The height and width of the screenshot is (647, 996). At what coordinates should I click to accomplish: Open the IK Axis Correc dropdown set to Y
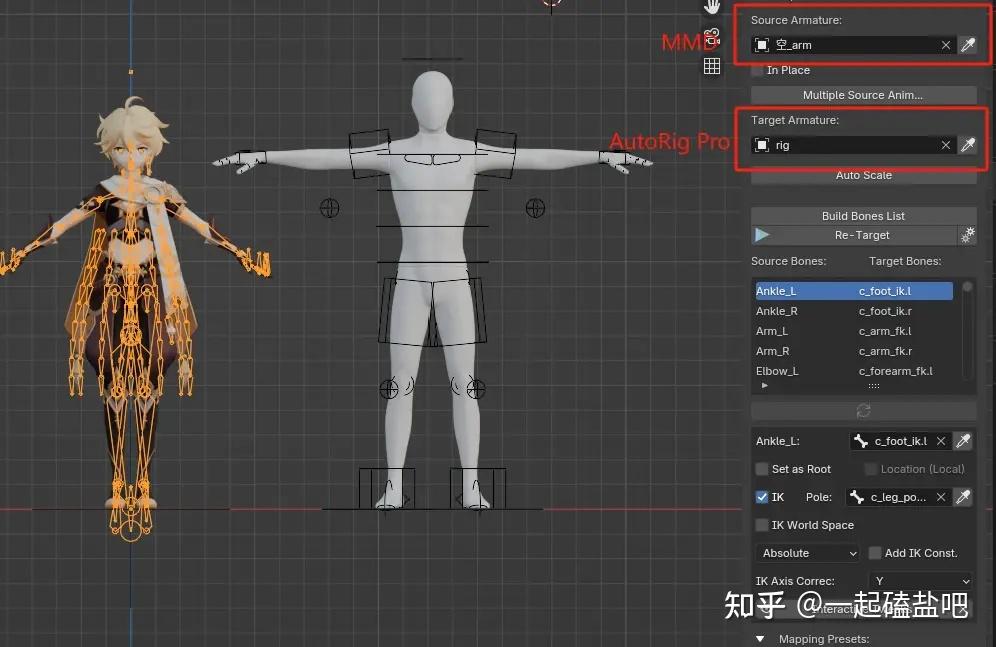(x=920, y=581)
